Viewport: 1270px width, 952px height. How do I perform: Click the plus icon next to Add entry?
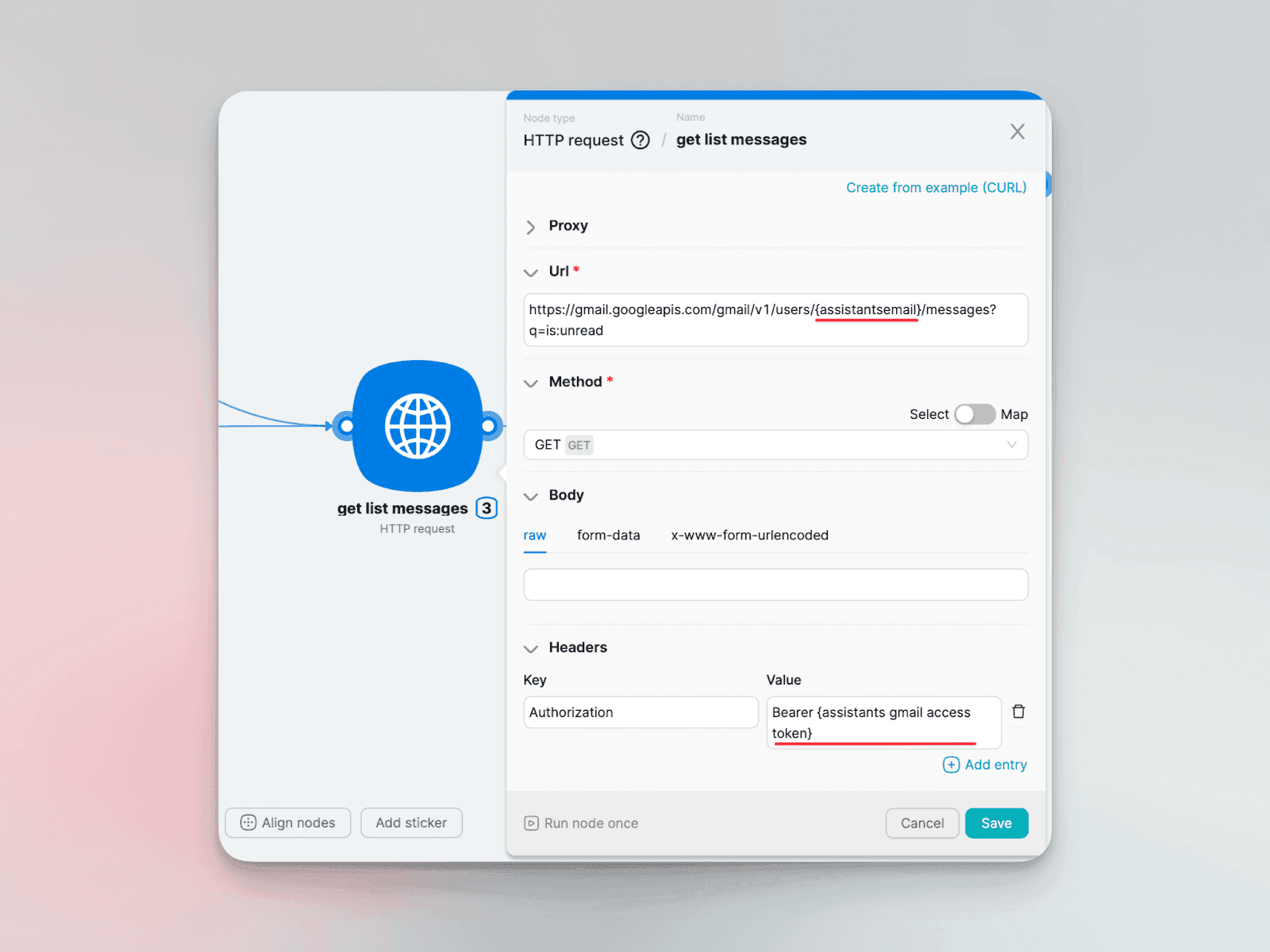pos(951,765)
